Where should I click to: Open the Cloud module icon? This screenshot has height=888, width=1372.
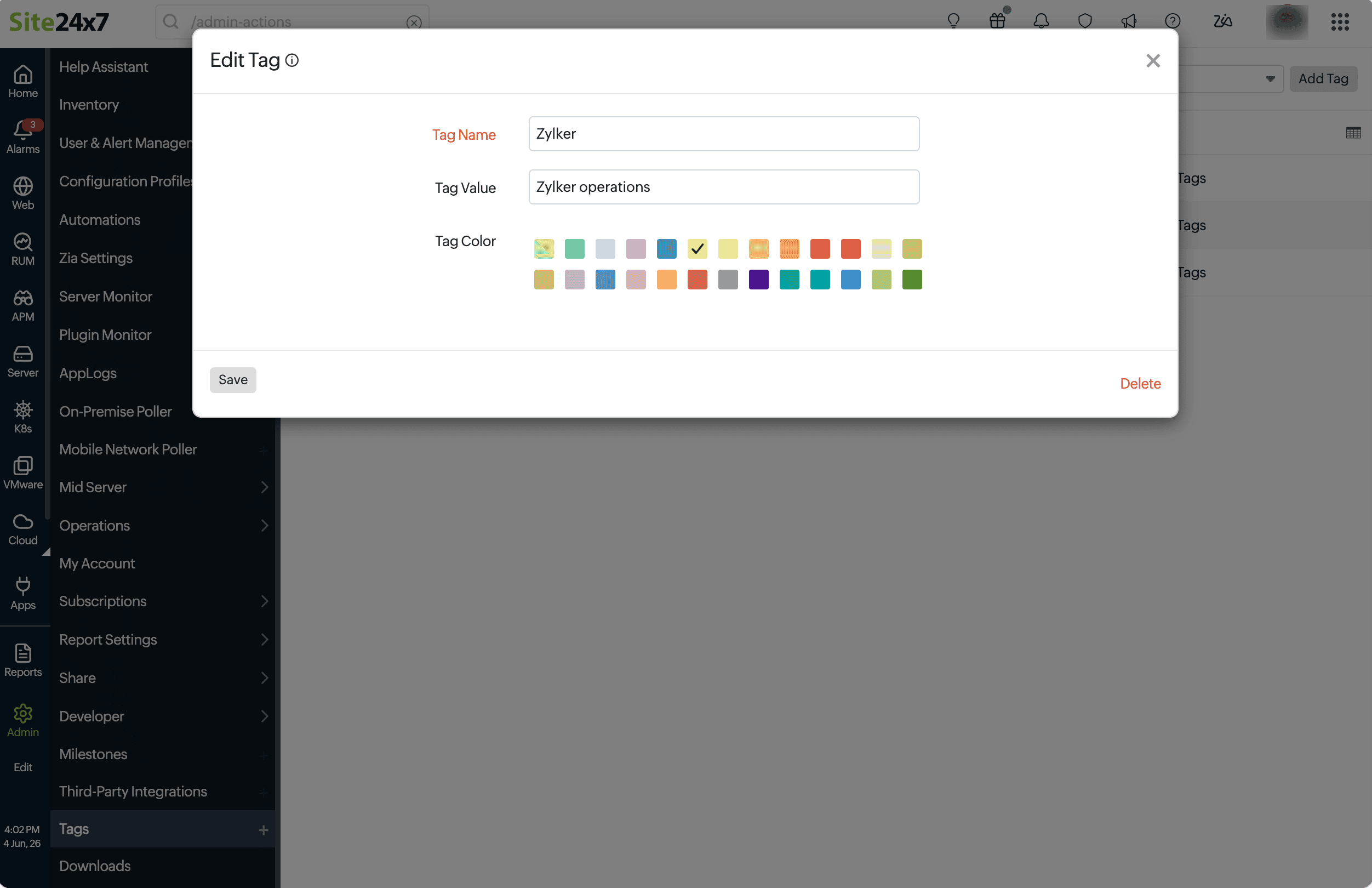pyautogui.click(x=23, y=529)
